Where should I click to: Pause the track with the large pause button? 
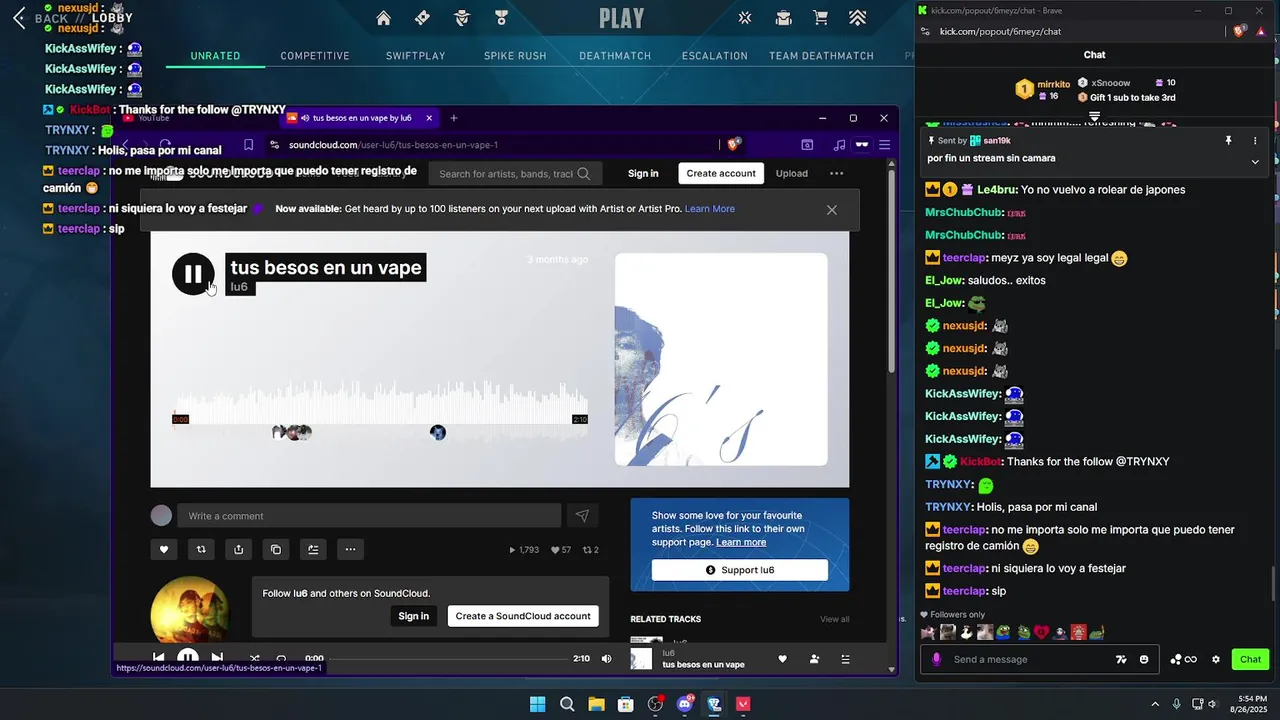(193, 274)
